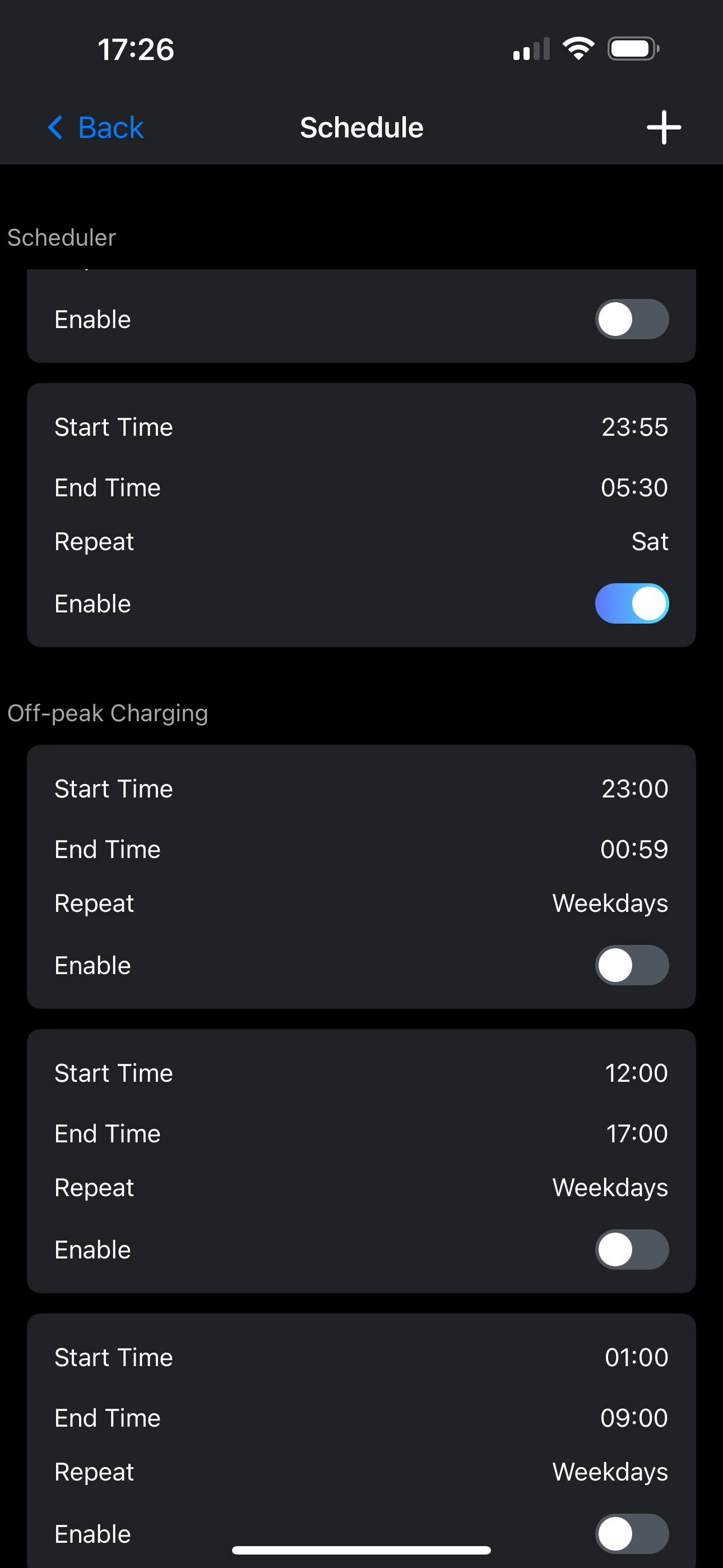Image resolution: width=723 pixels, height=1568 pixels.
Task: Enable the 12:00 to 17:00 charging toggle
Action: (632, 1249)
